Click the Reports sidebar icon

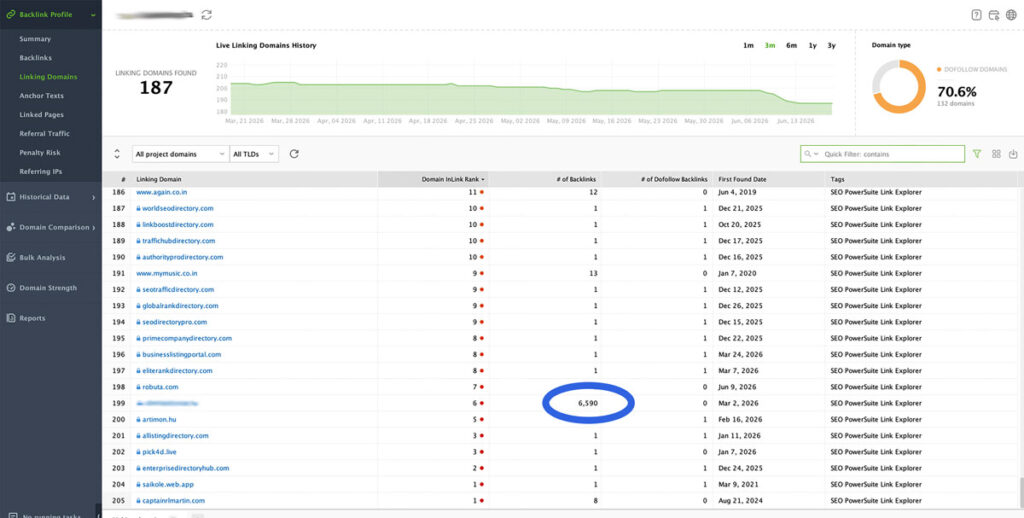click(x=10, y=318)
